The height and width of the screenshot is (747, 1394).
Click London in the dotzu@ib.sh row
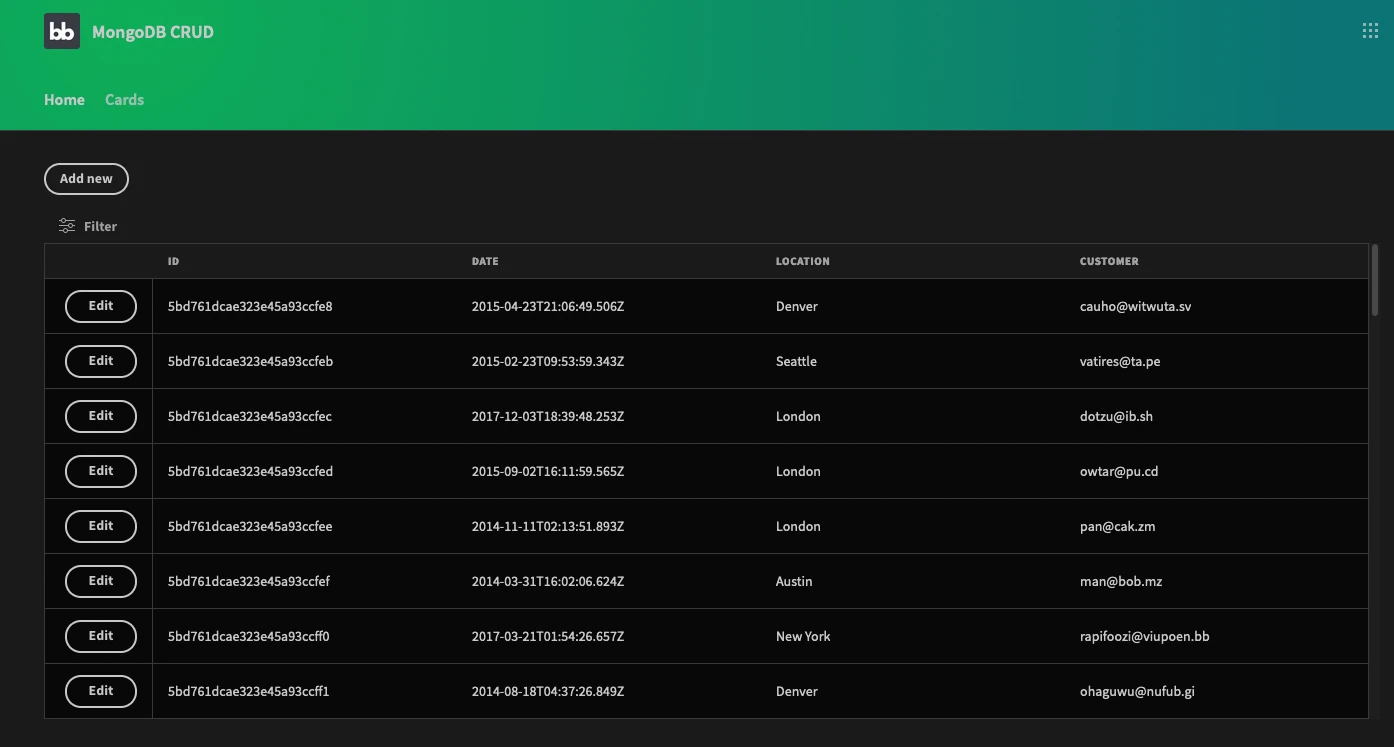tap(798, 416)
